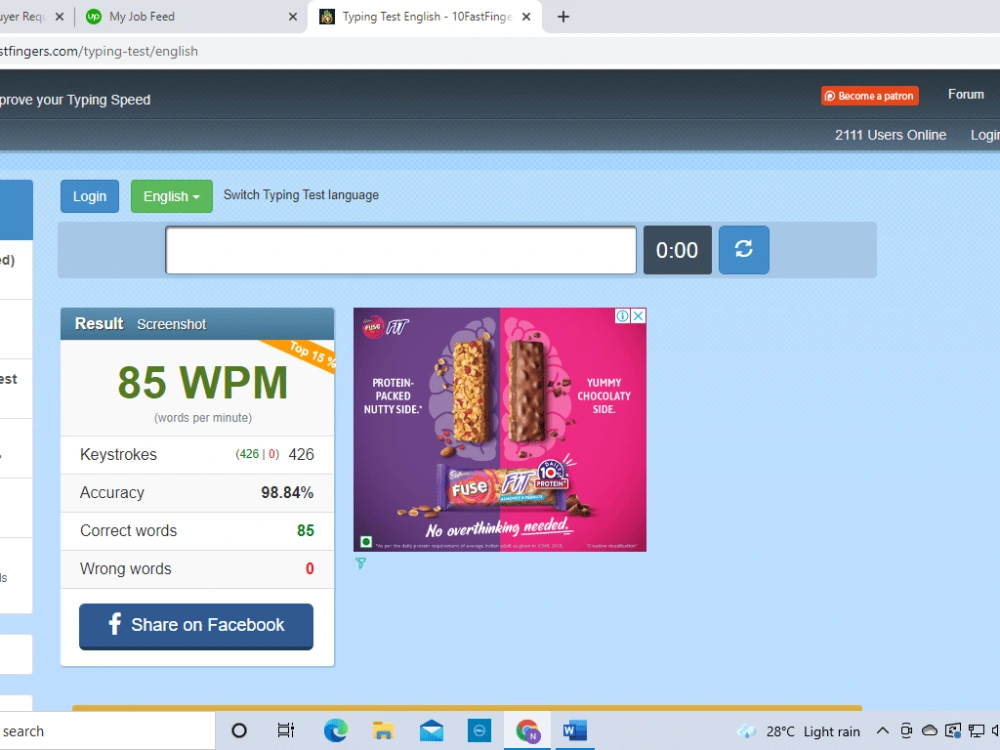Open the Mail app from the taskbar
Image resolution: width=1000 pixels, height=750 pixels.
[431, 730]
